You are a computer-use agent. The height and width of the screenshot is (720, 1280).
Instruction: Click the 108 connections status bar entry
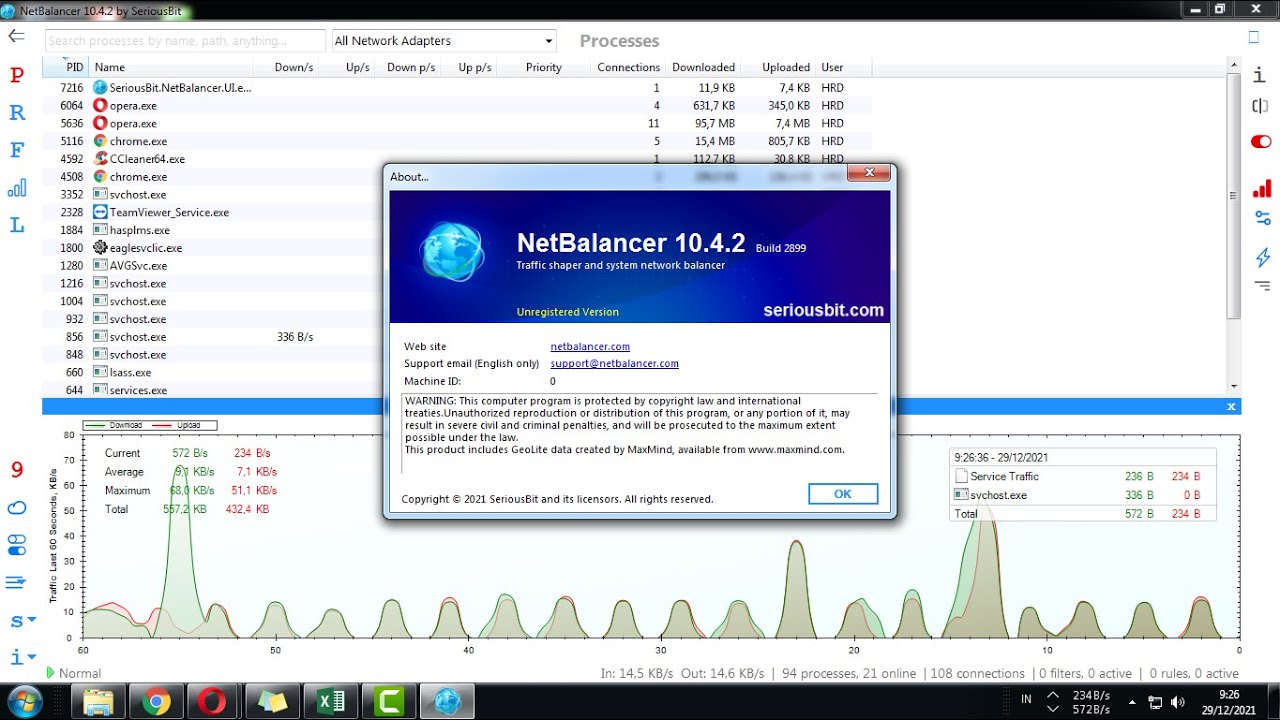(978, 673)
